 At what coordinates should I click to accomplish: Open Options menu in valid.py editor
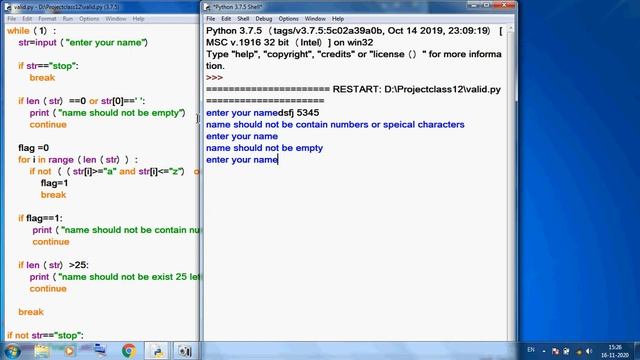pyautogui.click(x=89, y=19)
